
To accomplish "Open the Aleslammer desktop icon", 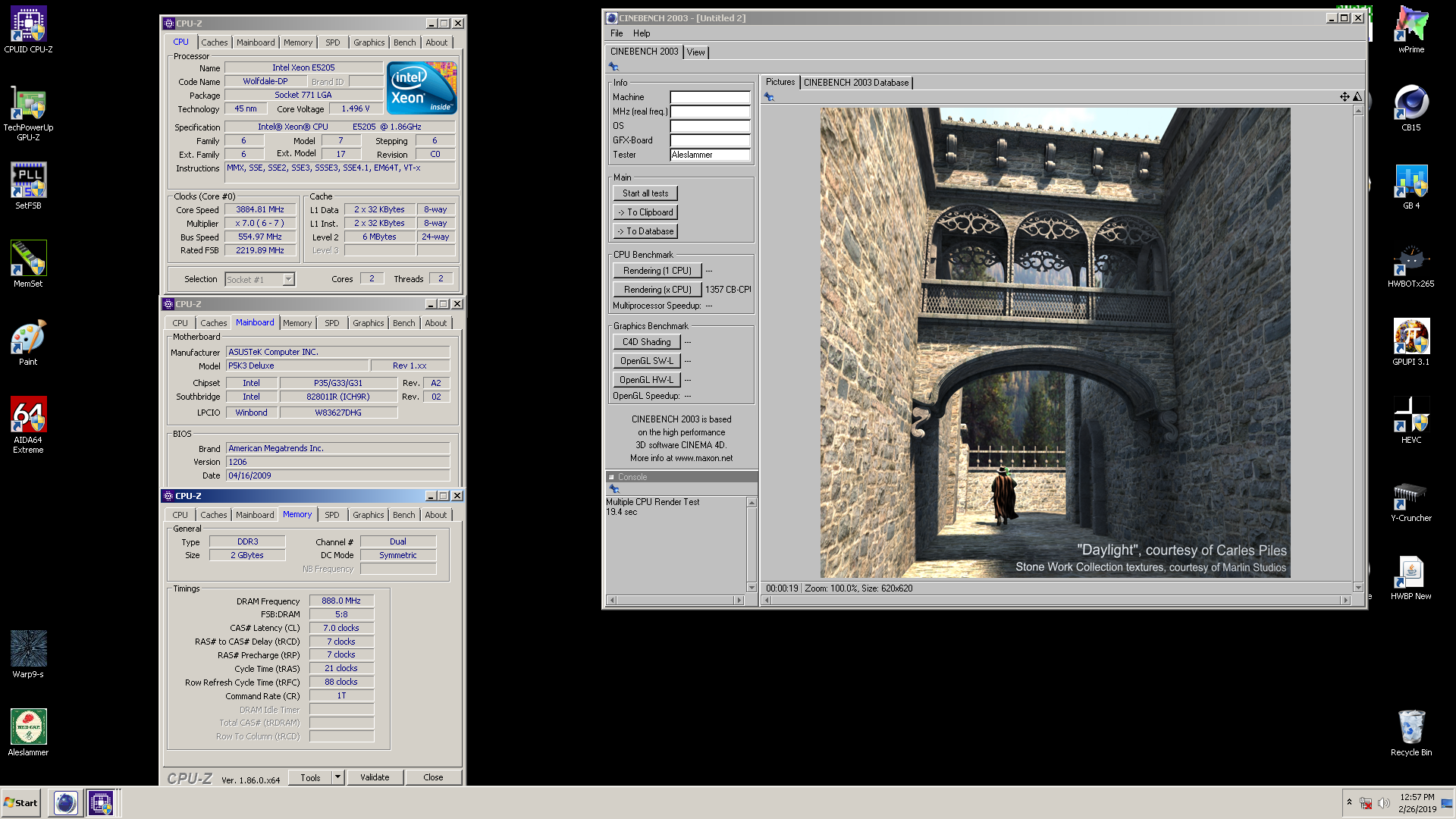I will tap(28, 733).
